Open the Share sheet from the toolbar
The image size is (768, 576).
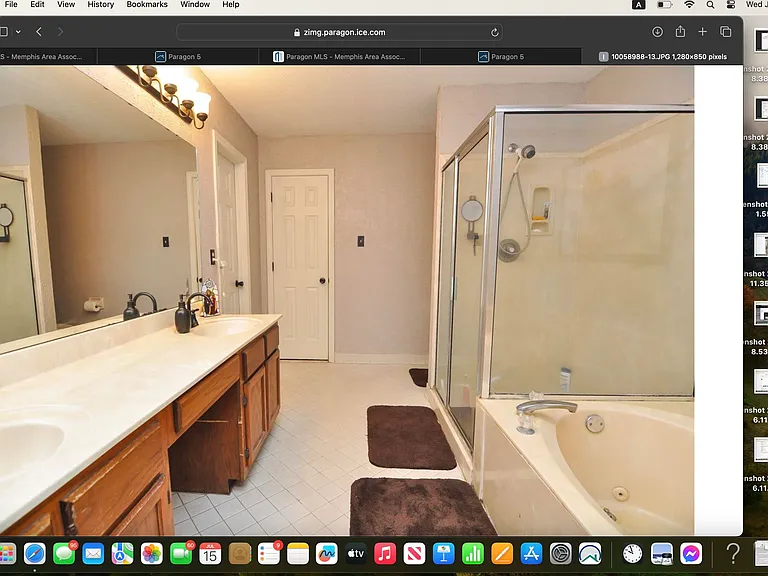pyautogui.click(x=680, y=31)
